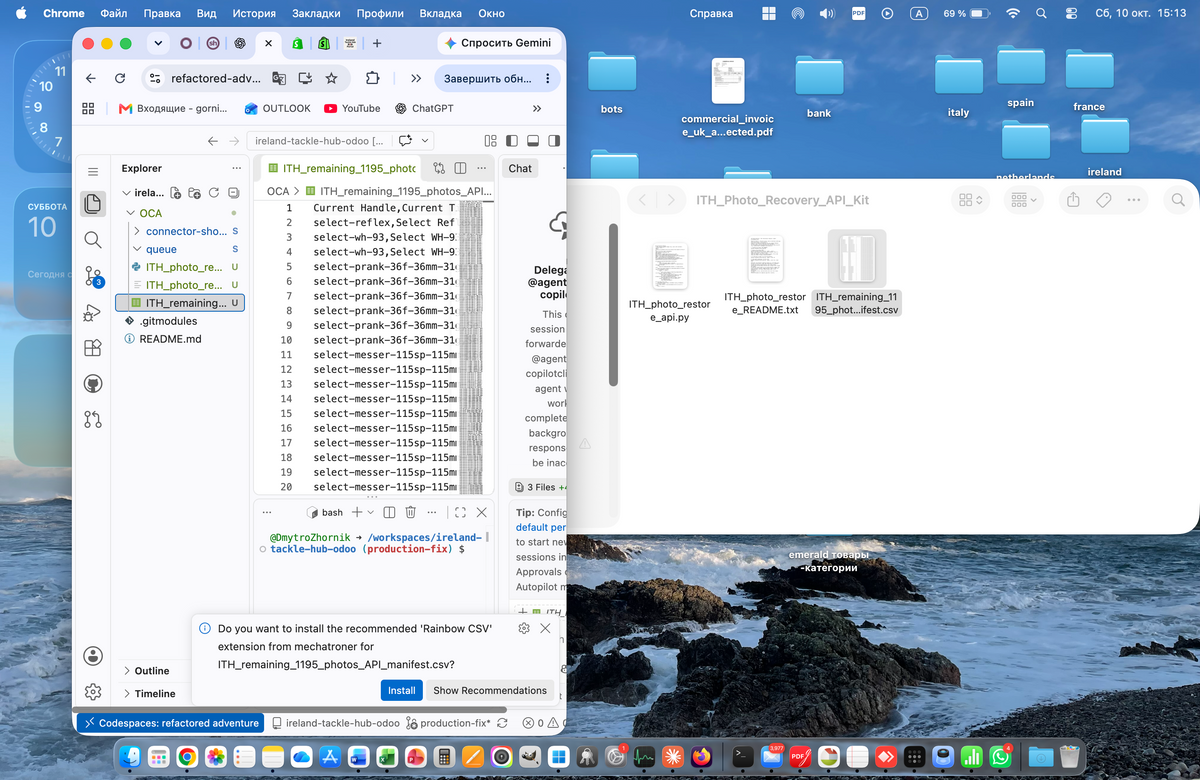
Task: Open the Run and Debug view
Action: [93, 312]
